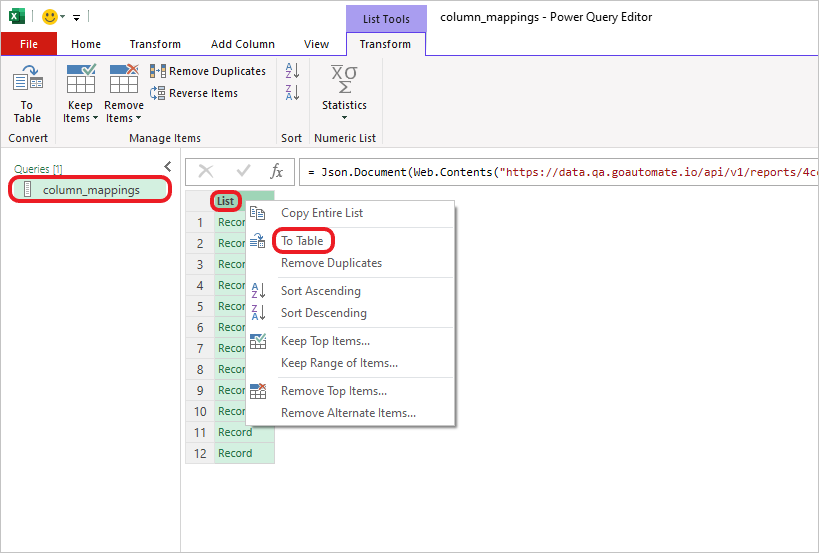
Task: Choose Sort Descending from the context menu
Action: coord(324,313)
